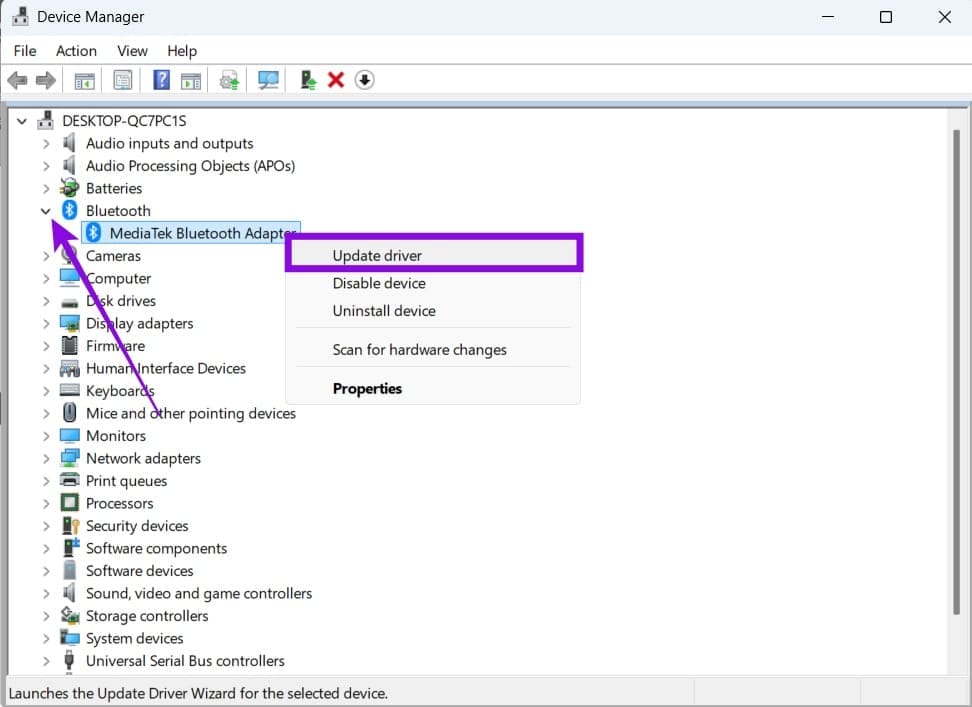This screenshot has height=707, width=972.
Task: Click the Show/Hide action pane icon
Action: [191, 80]
